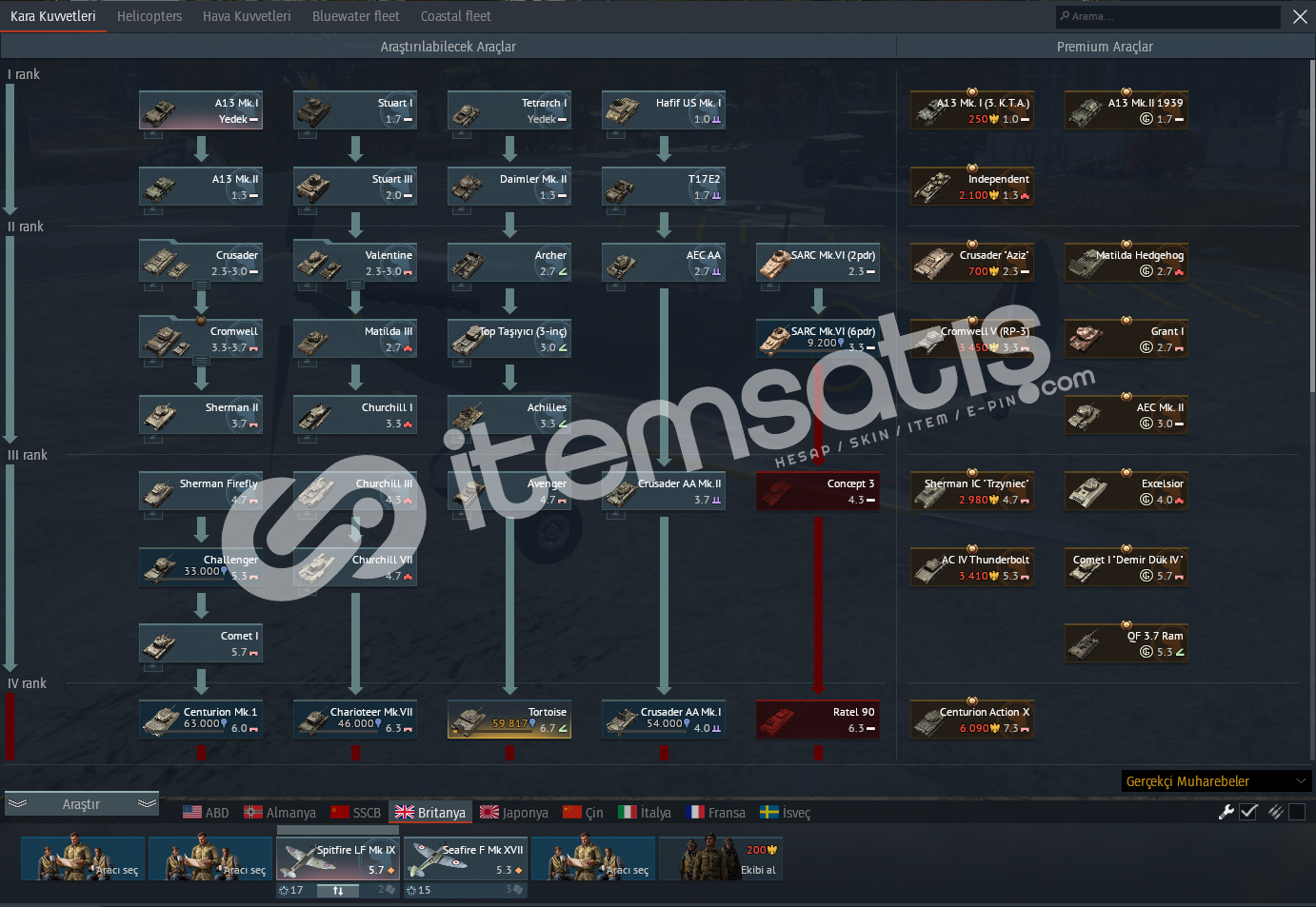
Task: Switch to Hava Kuvvetleri tab
Action: 247,16
